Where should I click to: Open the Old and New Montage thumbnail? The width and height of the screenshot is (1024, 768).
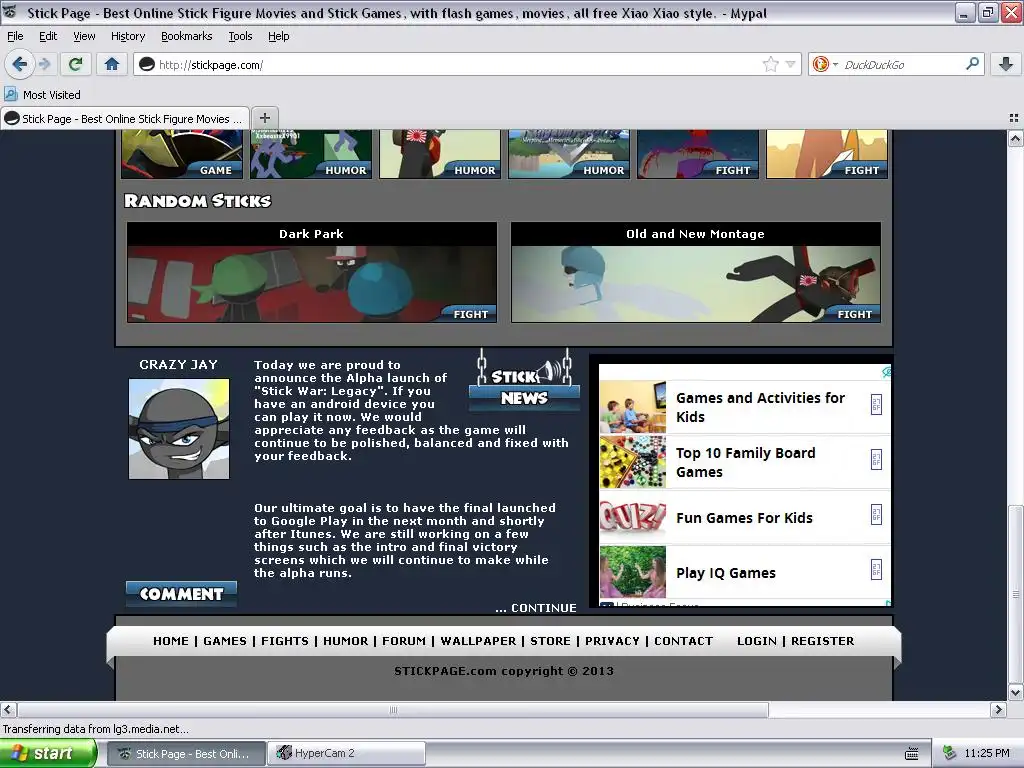pyautogui.click(x=696, y=272)
